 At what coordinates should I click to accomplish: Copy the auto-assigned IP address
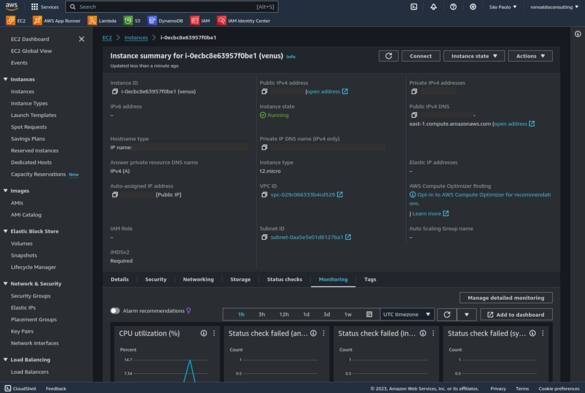point(115,194)
